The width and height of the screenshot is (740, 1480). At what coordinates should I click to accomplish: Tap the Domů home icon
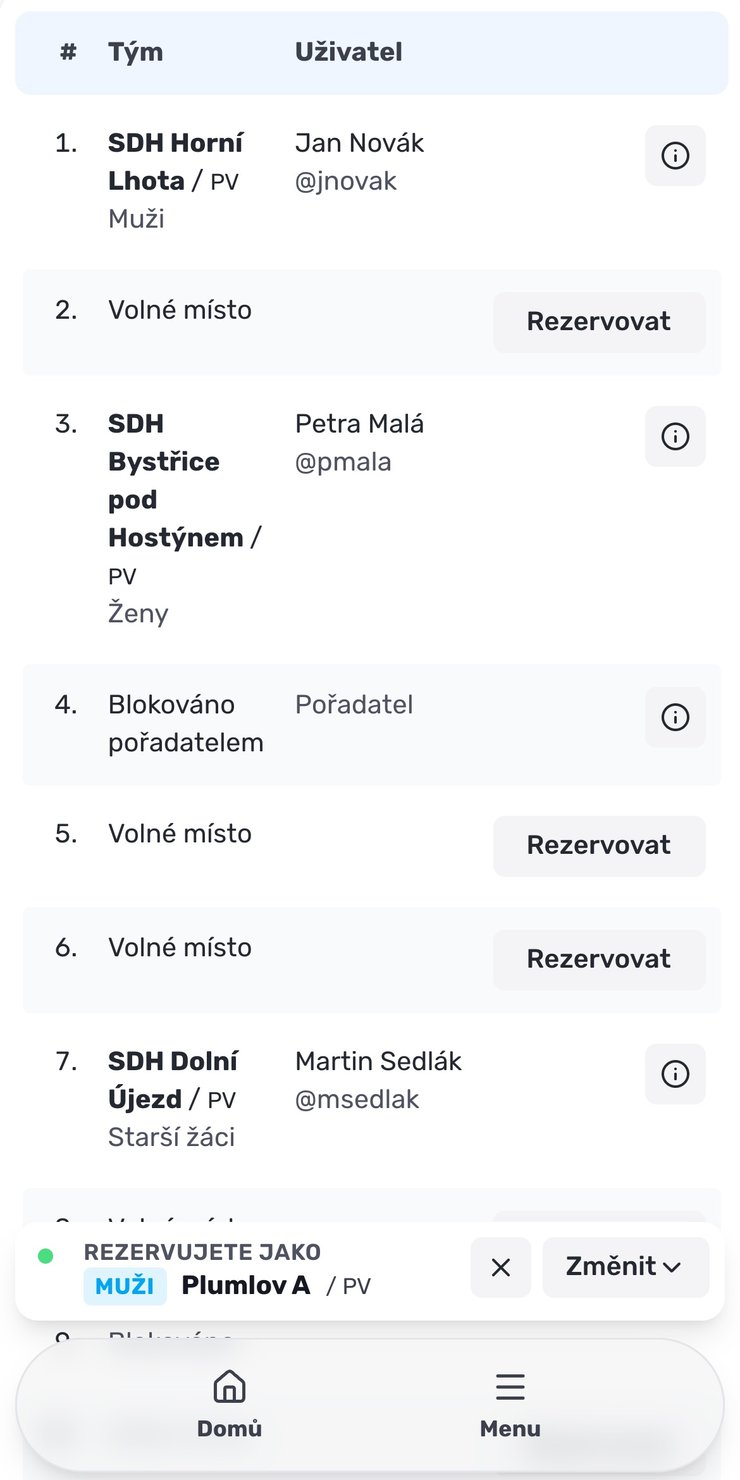click(x=229, y=1387)
